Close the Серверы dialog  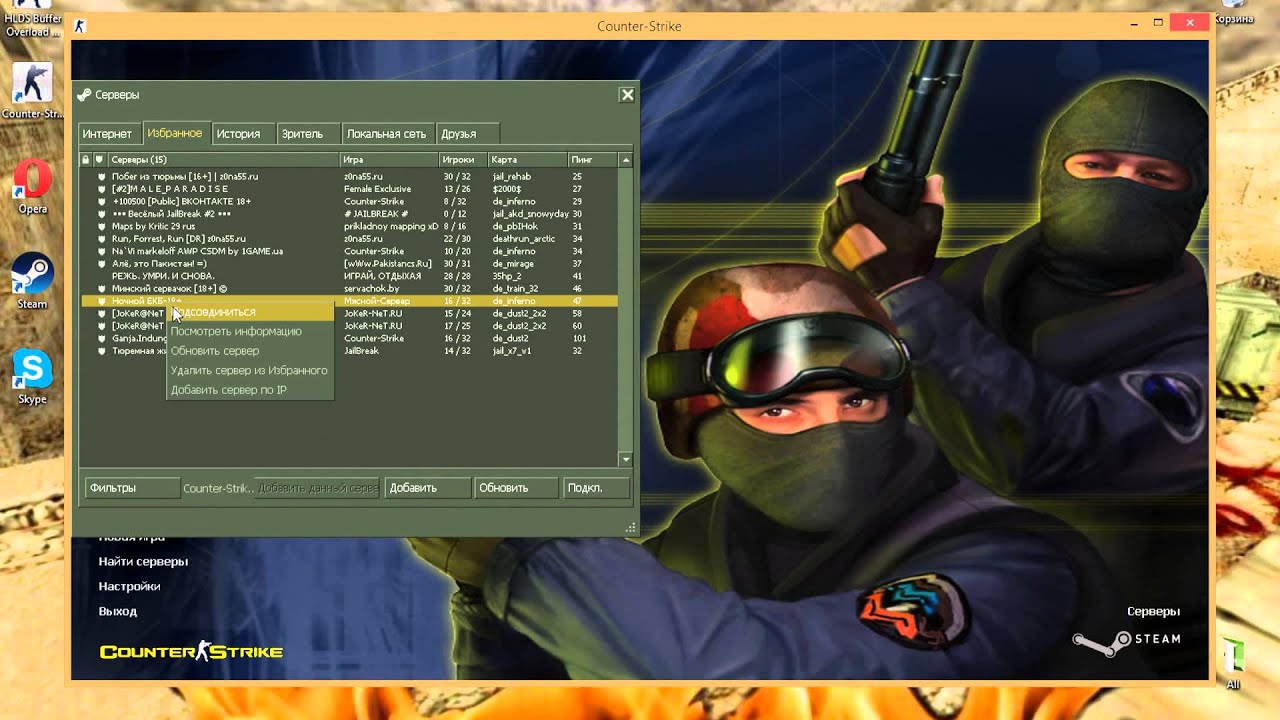click(627, 95)
